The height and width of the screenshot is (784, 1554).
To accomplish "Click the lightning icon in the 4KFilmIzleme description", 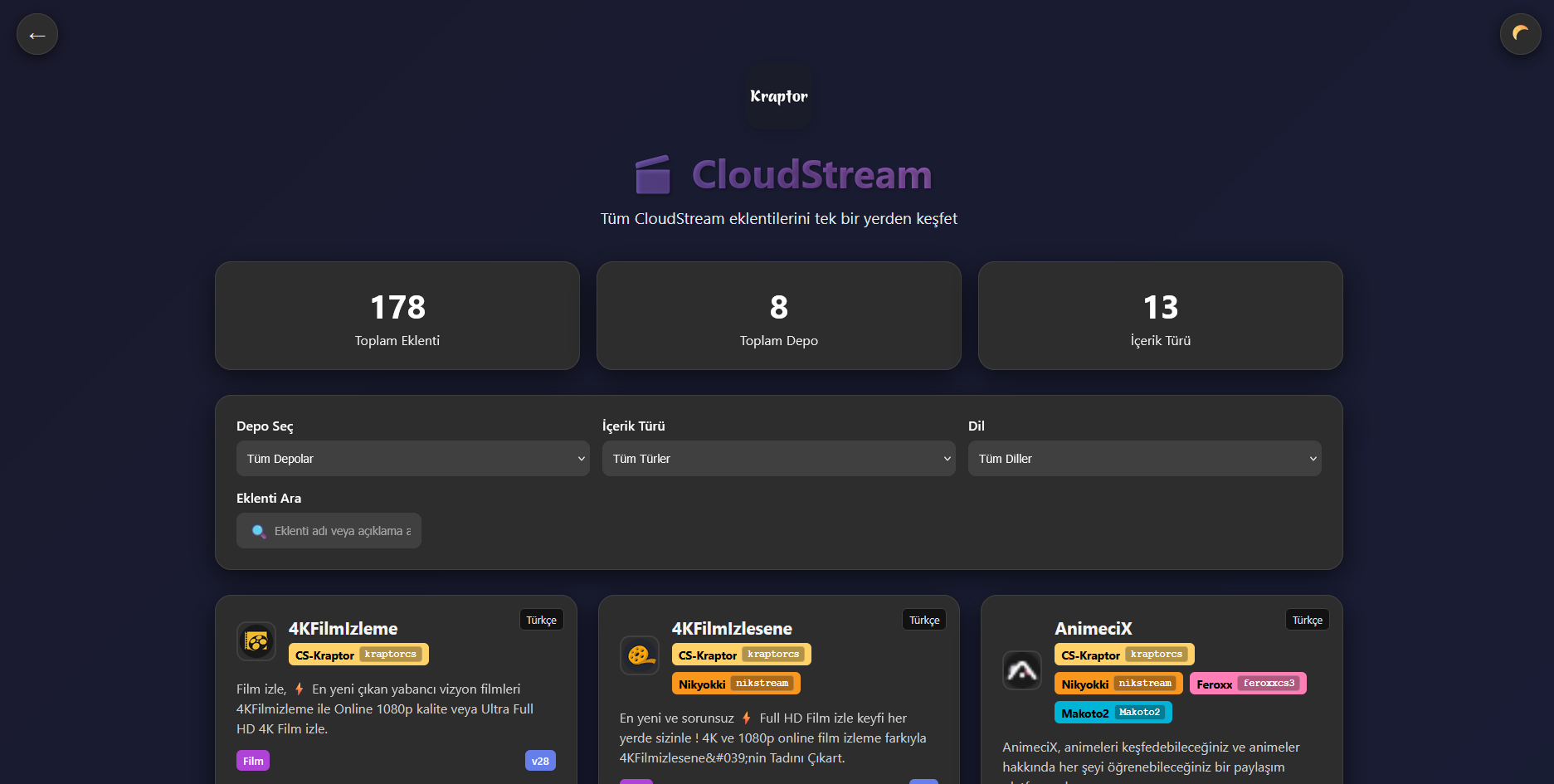I will (x=300, y=689).
